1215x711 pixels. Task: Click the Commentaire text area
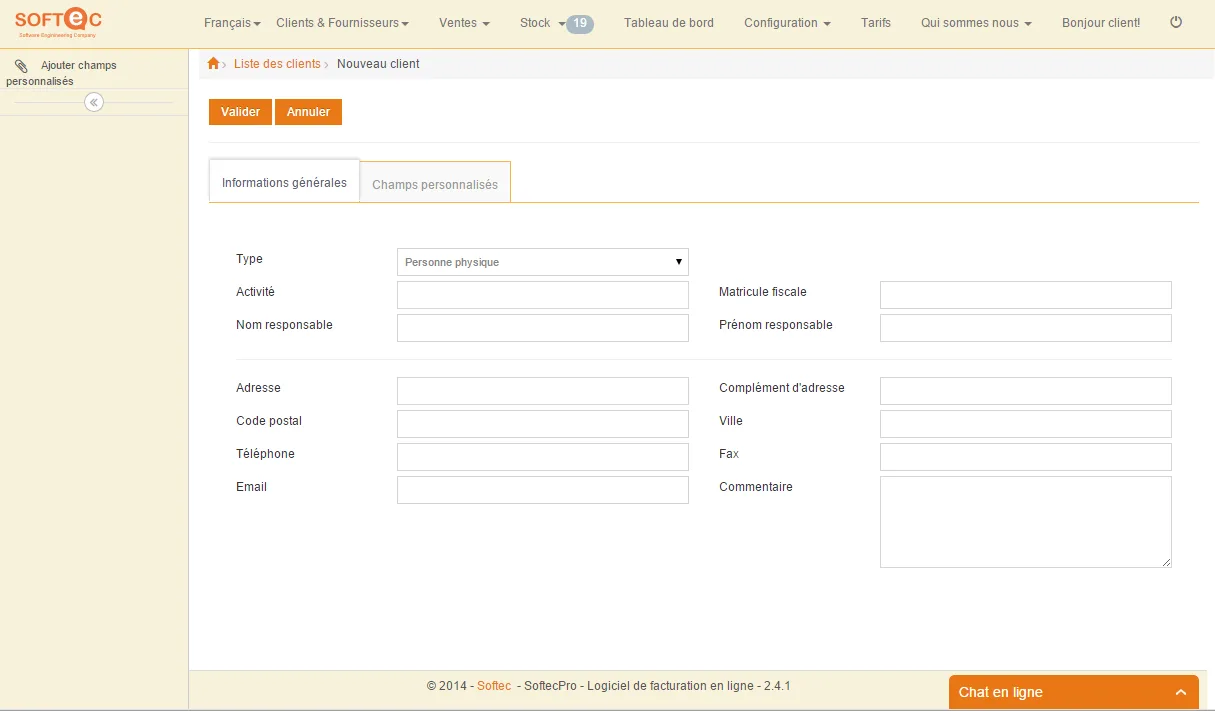[x=1026, y=522]
